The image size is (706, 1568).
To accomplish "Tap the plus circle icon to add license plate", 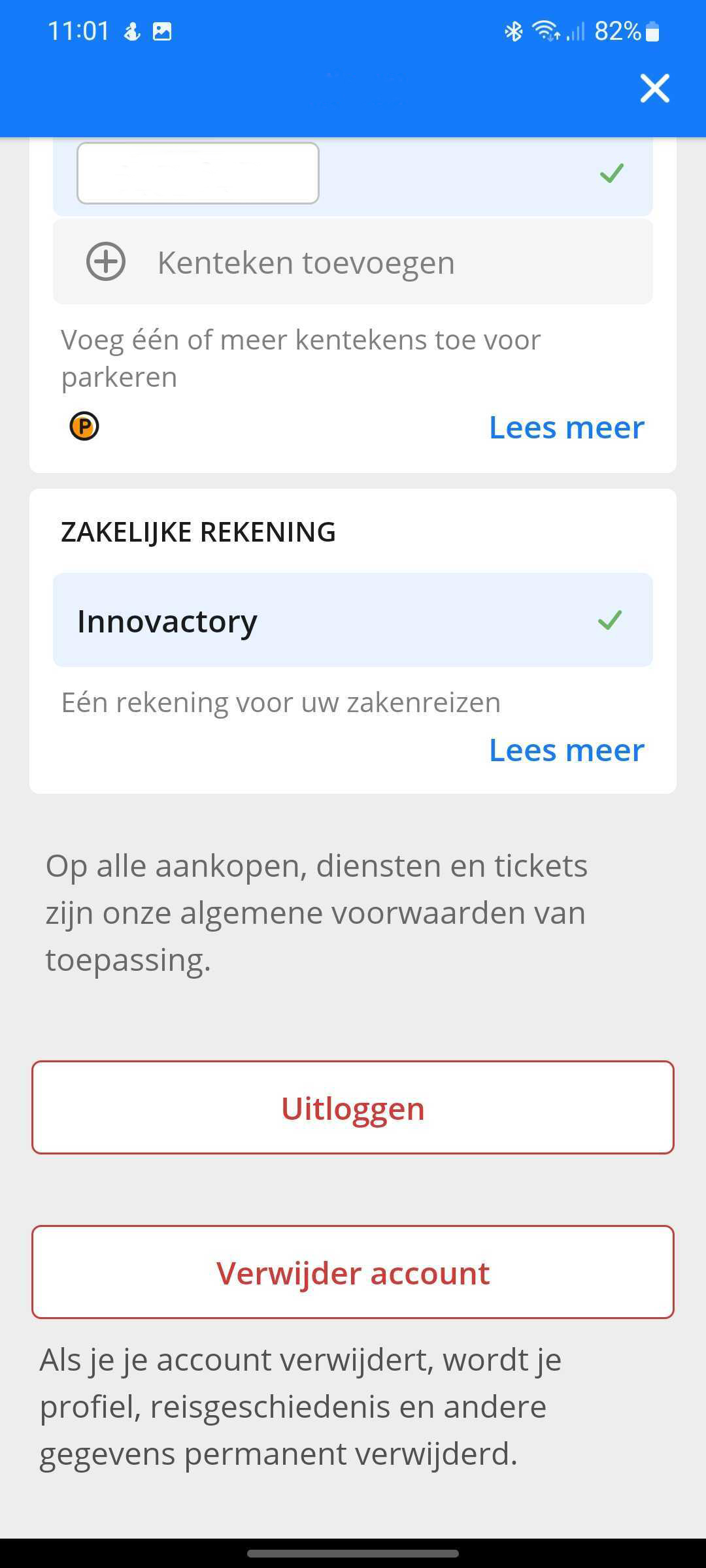I will point(106,261).
